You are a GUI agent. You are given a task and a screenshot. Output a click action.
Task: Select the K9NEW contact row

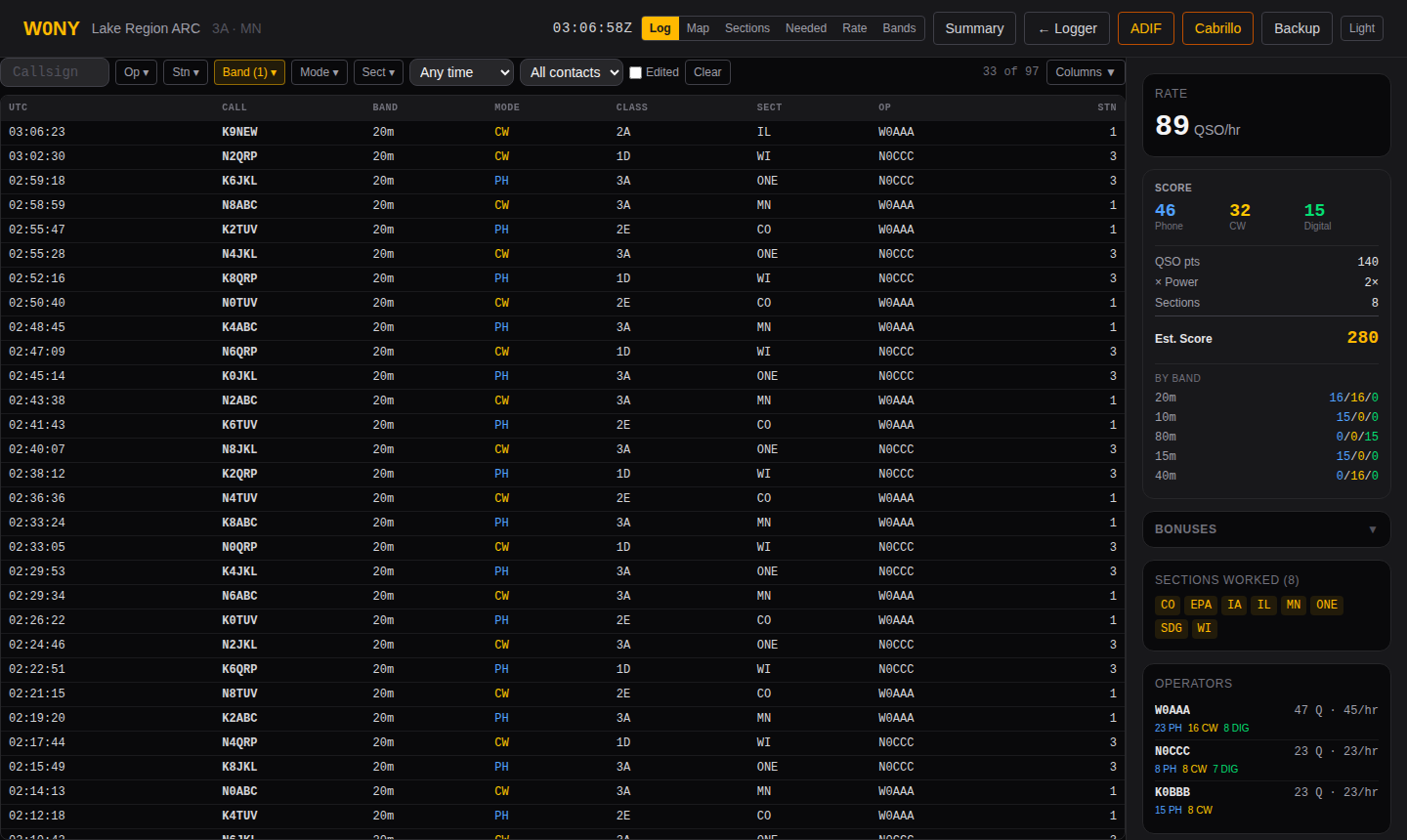click(563, 132)
